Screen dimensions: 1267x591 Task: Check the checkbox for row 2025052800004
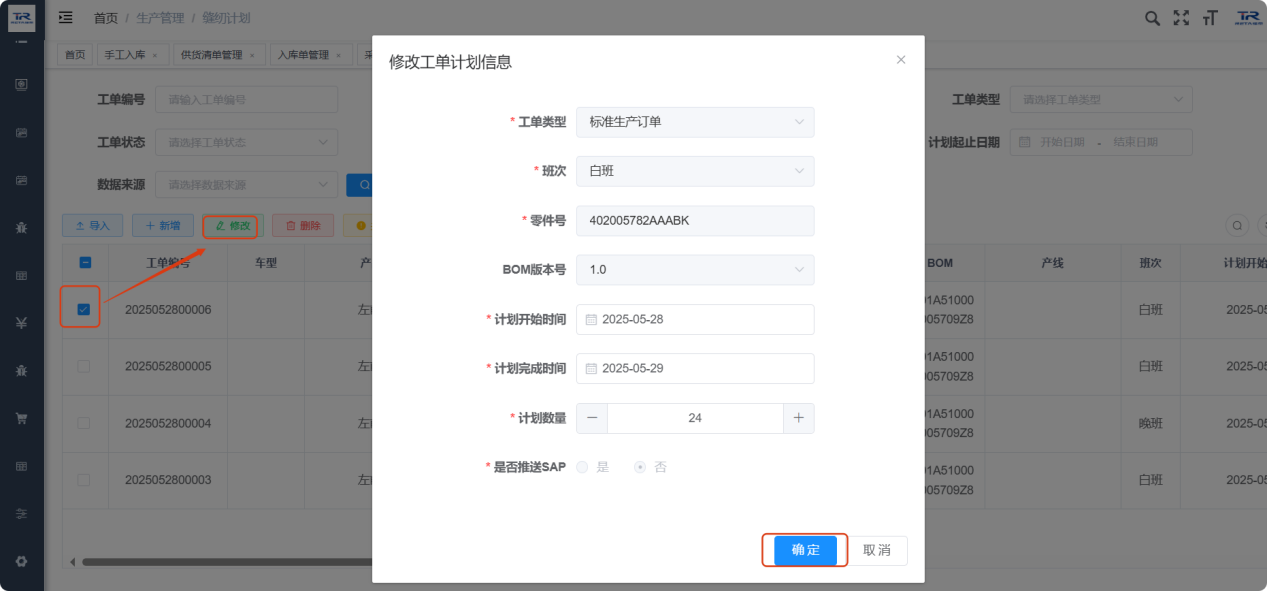[x=84, y=423]
